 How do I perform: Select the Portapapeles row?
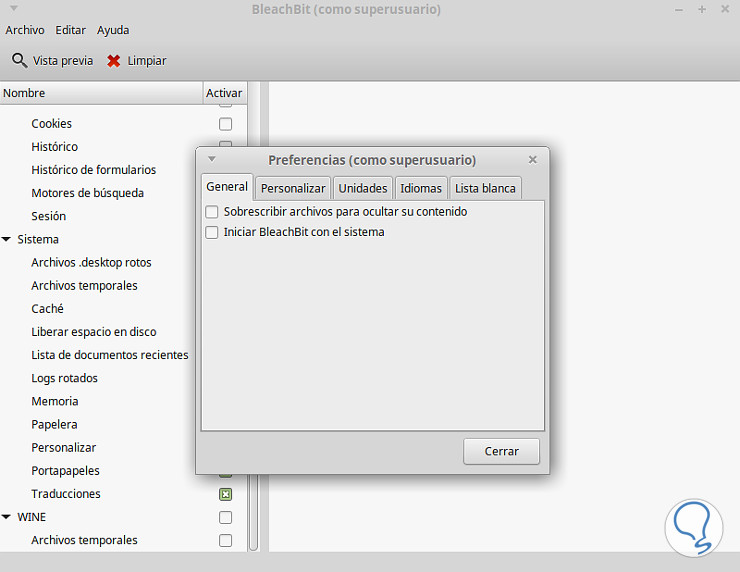[65, 471]
